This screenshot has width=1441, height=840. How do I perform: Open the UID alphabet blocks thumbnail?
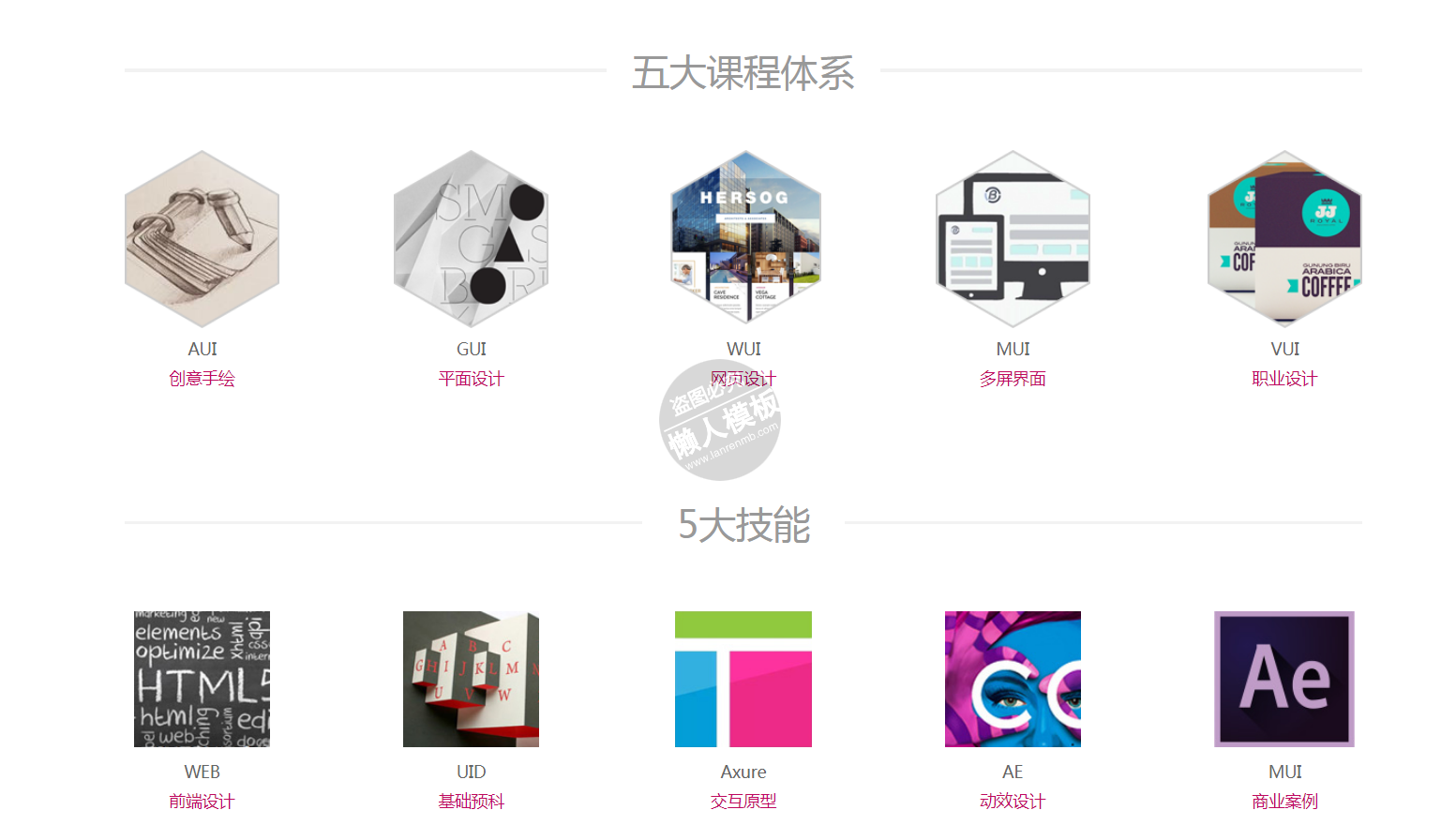pos(471,679)
